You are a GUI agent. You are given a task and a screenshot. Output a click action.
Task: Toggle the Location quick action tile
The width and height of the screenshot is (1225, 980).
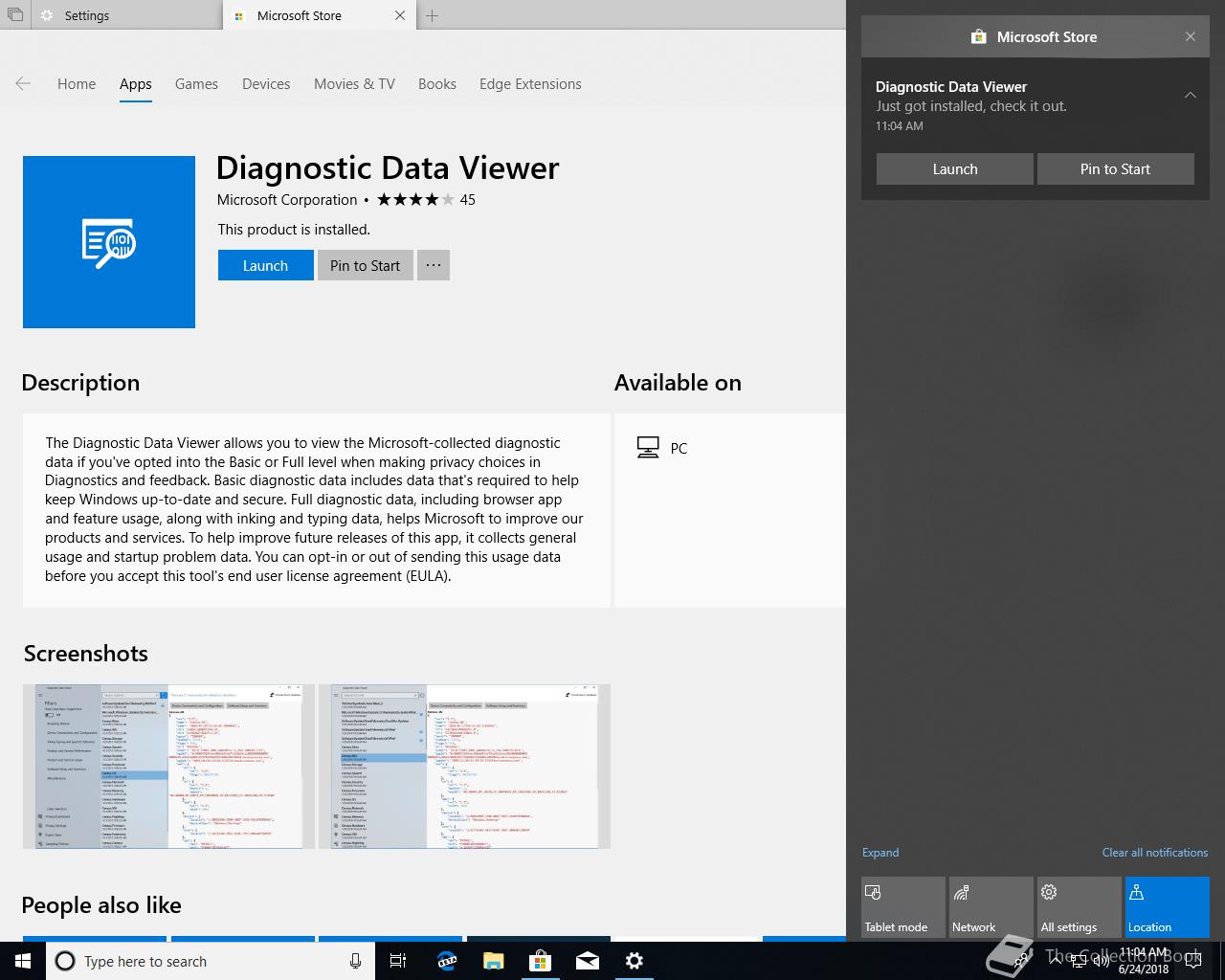click(x=1168, y=907)
